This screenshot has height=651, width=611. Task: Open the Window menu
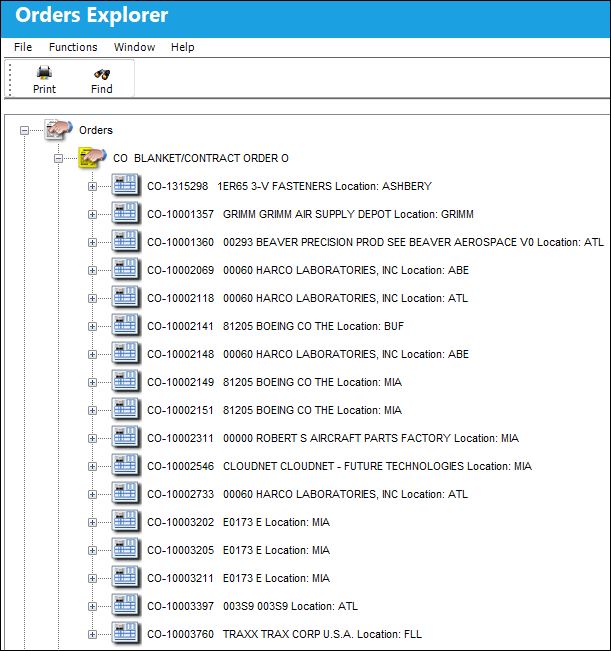[x=134, y=47]
